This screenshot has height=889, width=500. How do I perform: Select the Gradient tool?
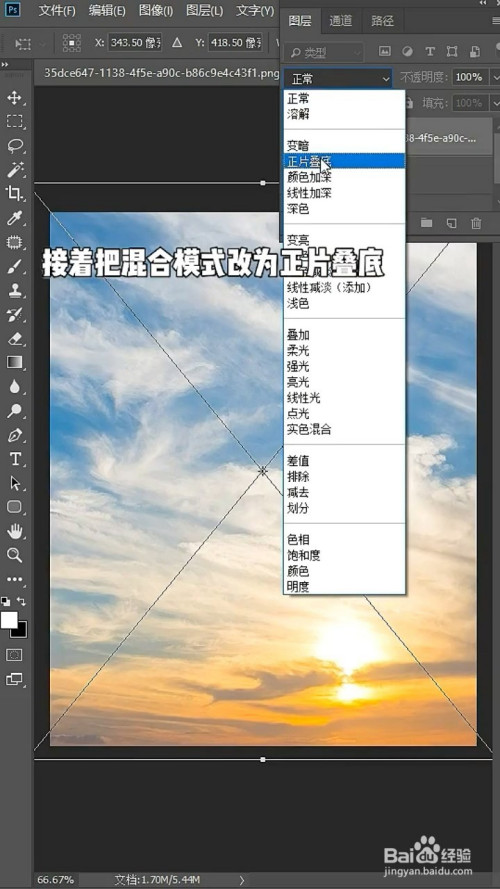pyautogui.click(x=14, y=362)
